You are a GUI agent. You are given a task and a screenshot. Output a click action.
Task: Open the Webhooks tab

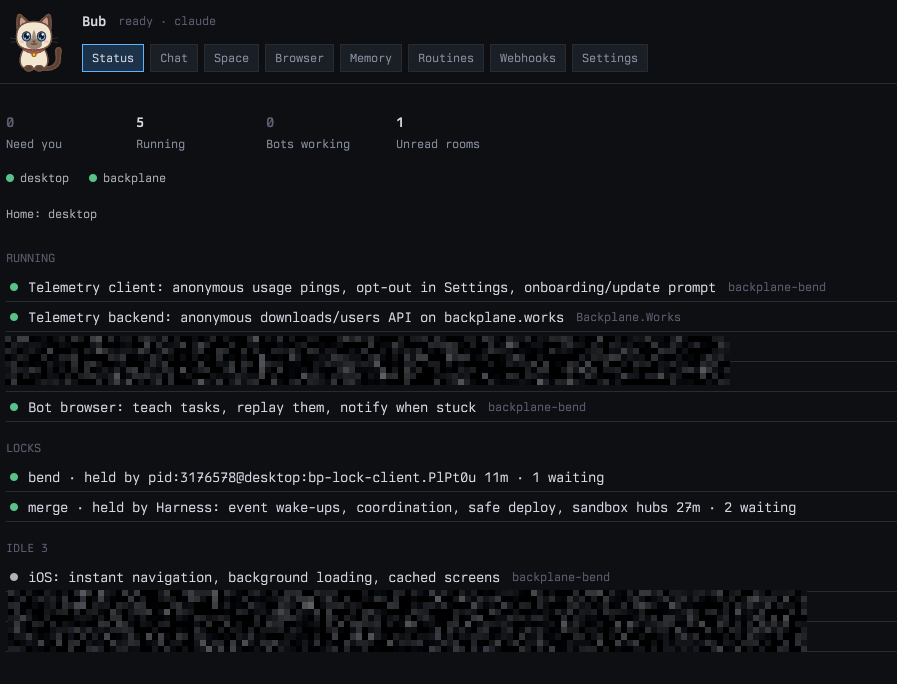(x=527, y=58)
